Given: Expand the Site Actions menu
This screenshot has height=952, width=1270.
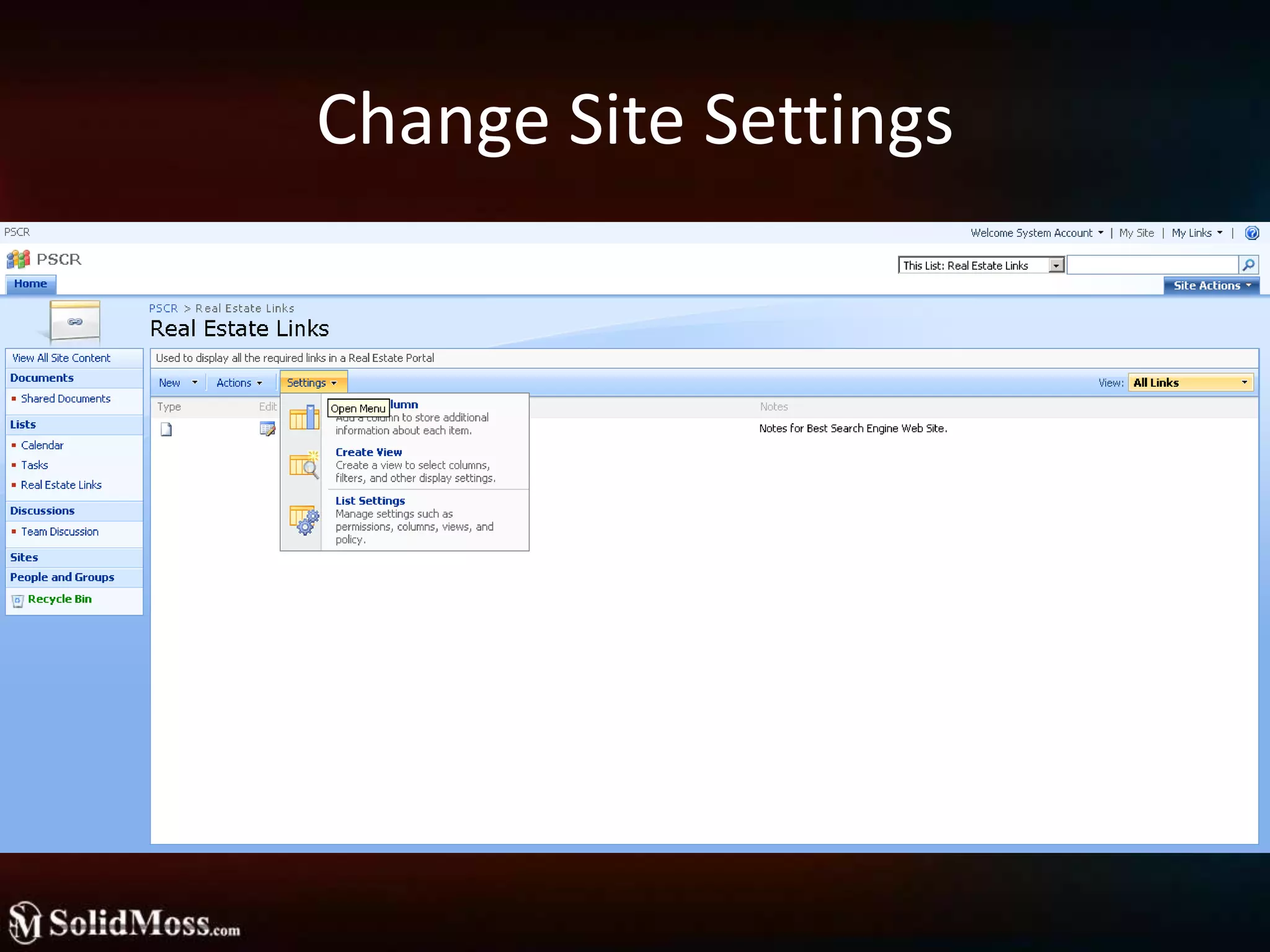Looking at the screenshot, I should click(1211, 286).
